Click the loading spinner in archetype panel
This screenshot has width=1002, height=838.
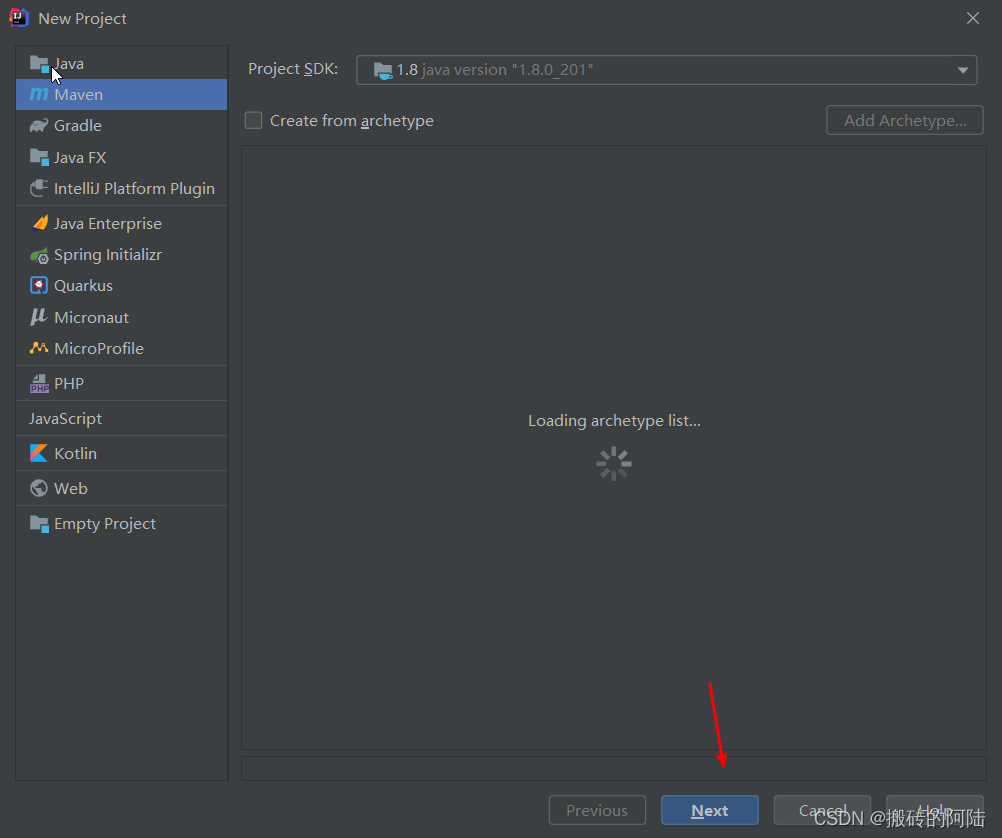pos(614,463)
